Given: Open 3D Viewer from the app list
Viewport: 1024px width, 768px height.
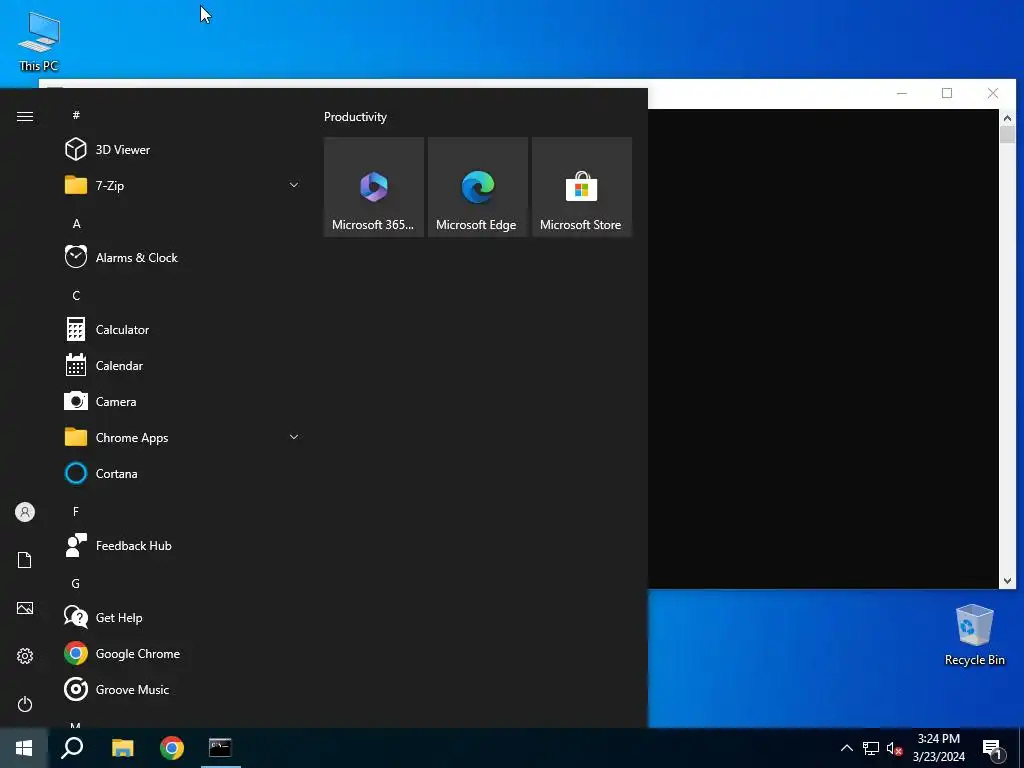Looking at the screenshot, I should pos(182,150).
